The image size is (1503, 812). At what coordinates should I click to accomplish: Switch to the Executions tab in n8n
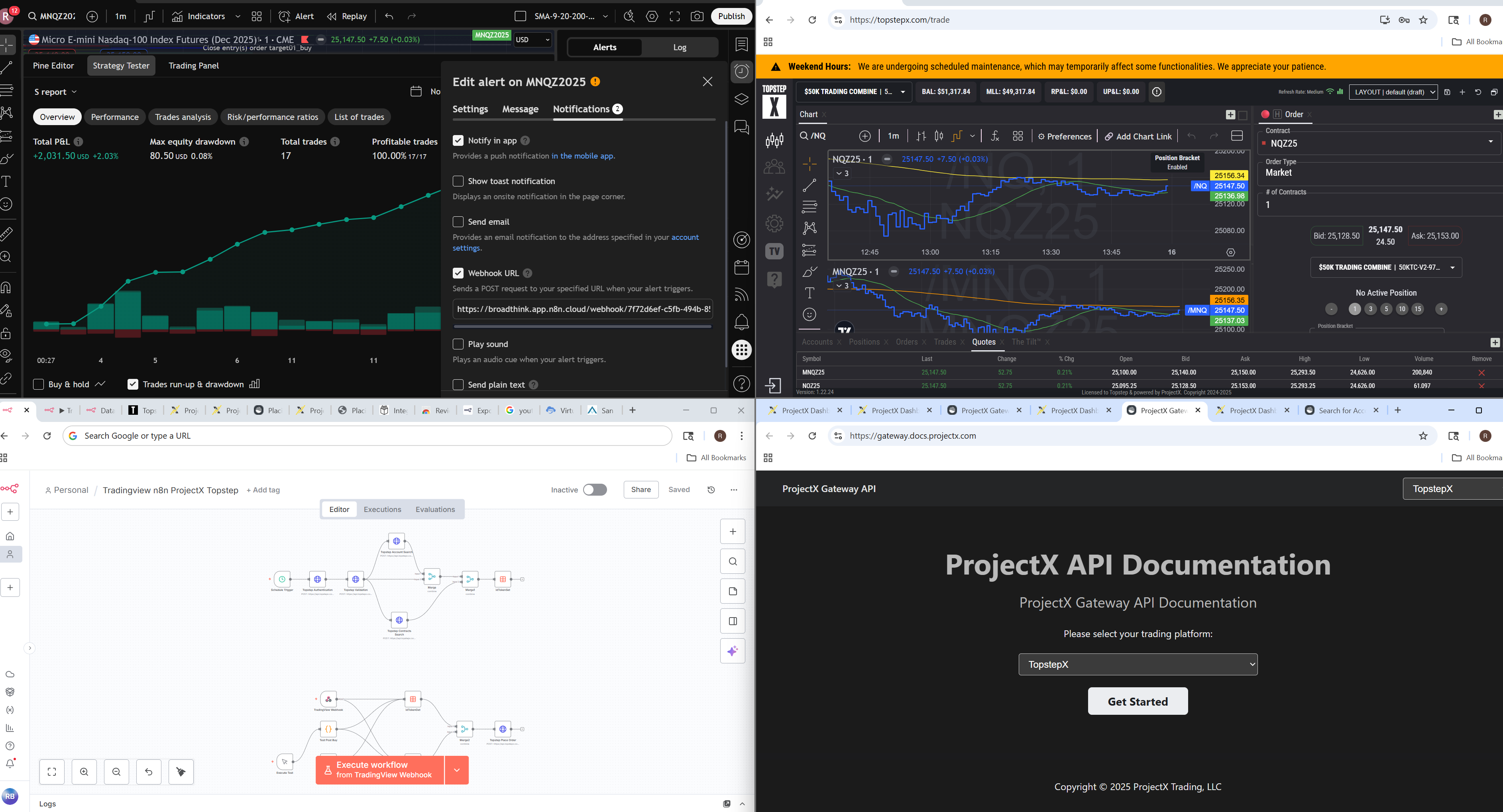[382, 509]
